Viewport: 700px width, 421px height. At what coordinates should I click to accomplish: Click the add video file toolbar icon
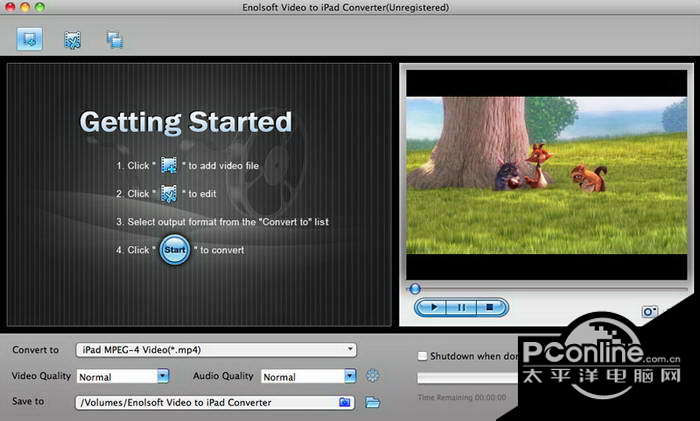(29, 39)
